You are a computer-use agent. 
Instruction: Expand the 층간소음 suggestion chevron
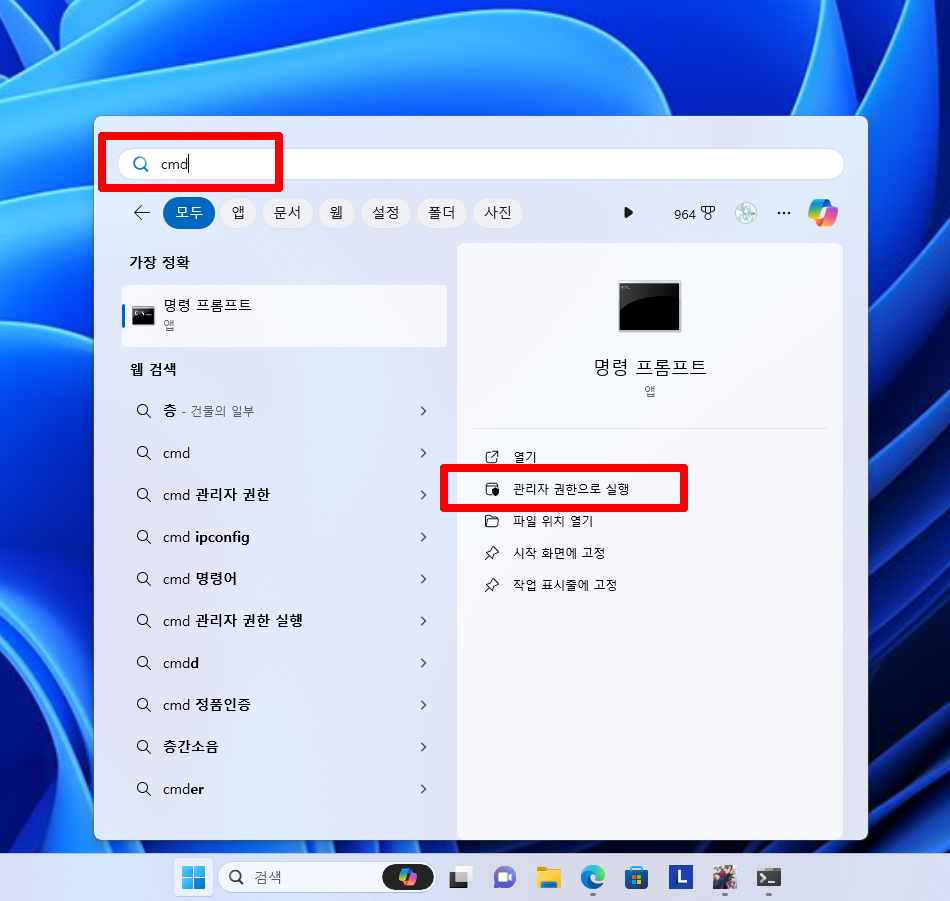pyautogui.click(x=424, y=746)
